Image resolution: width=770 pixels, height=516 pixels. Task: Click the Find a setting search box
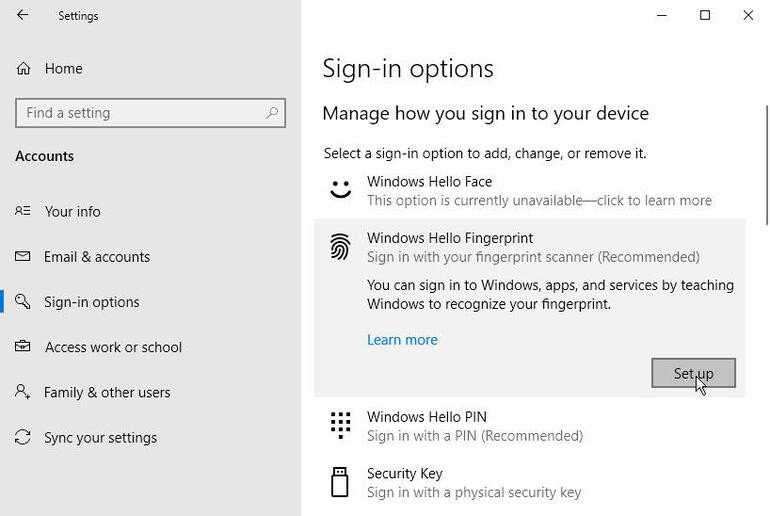click(x=140, y=113)
